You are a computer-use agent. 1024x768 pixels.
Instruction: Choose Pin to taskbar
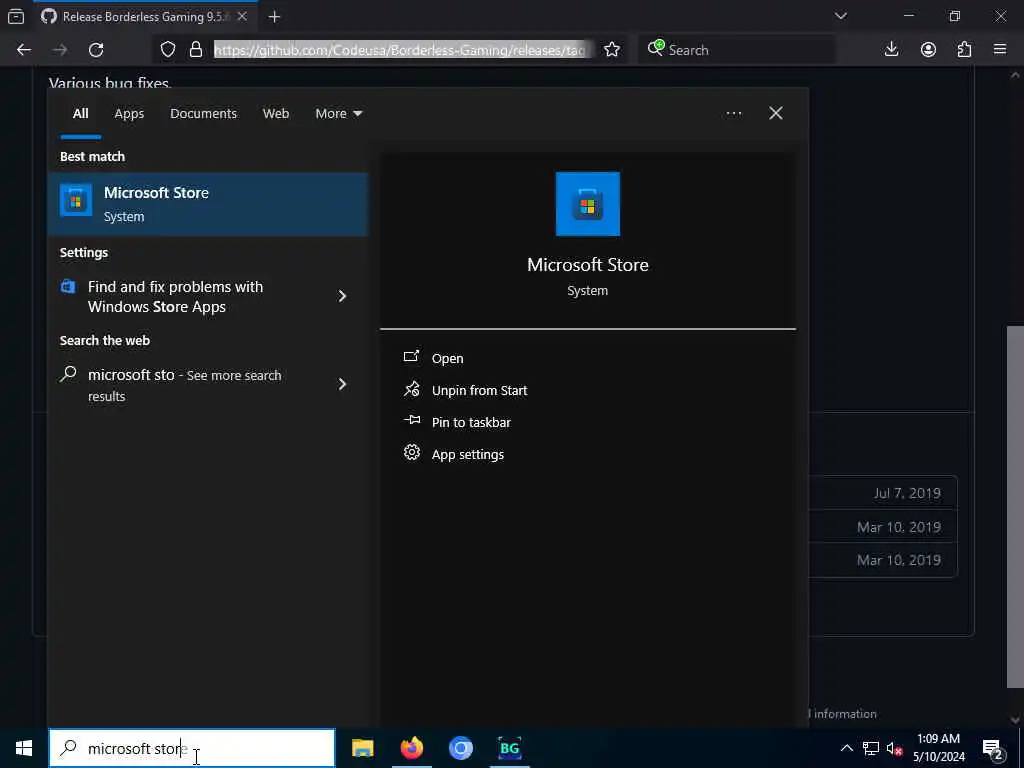tap(471, 422)
